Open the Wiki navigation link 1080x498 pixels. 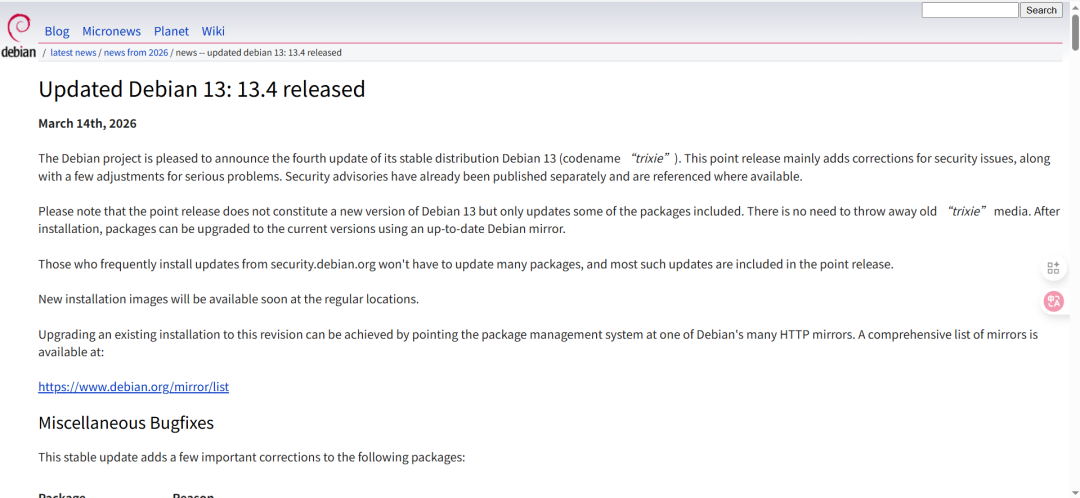click(213, 31)
